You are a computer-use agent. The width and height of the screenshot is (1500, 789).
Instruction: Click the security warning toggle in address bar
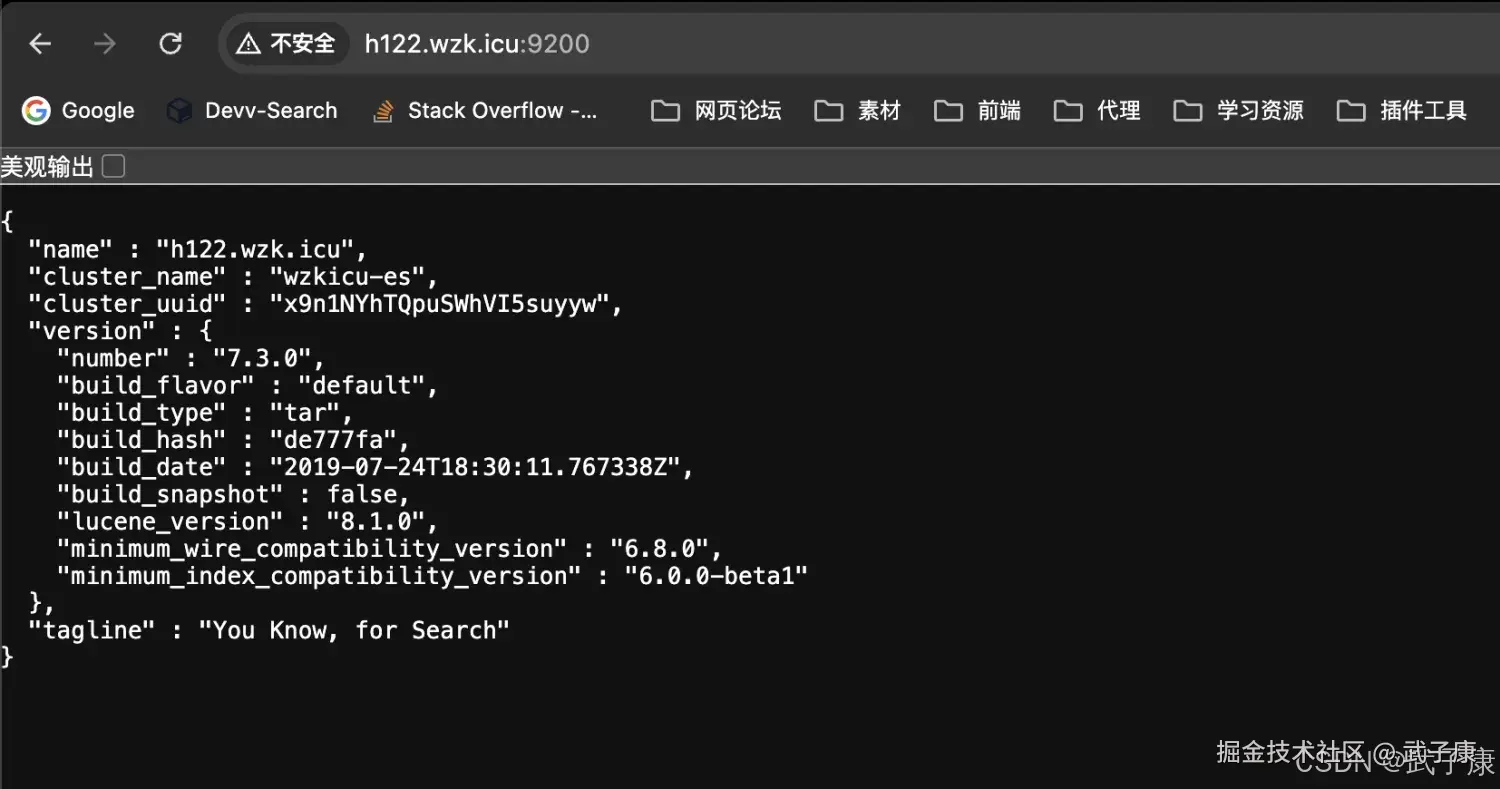[285, 43]
